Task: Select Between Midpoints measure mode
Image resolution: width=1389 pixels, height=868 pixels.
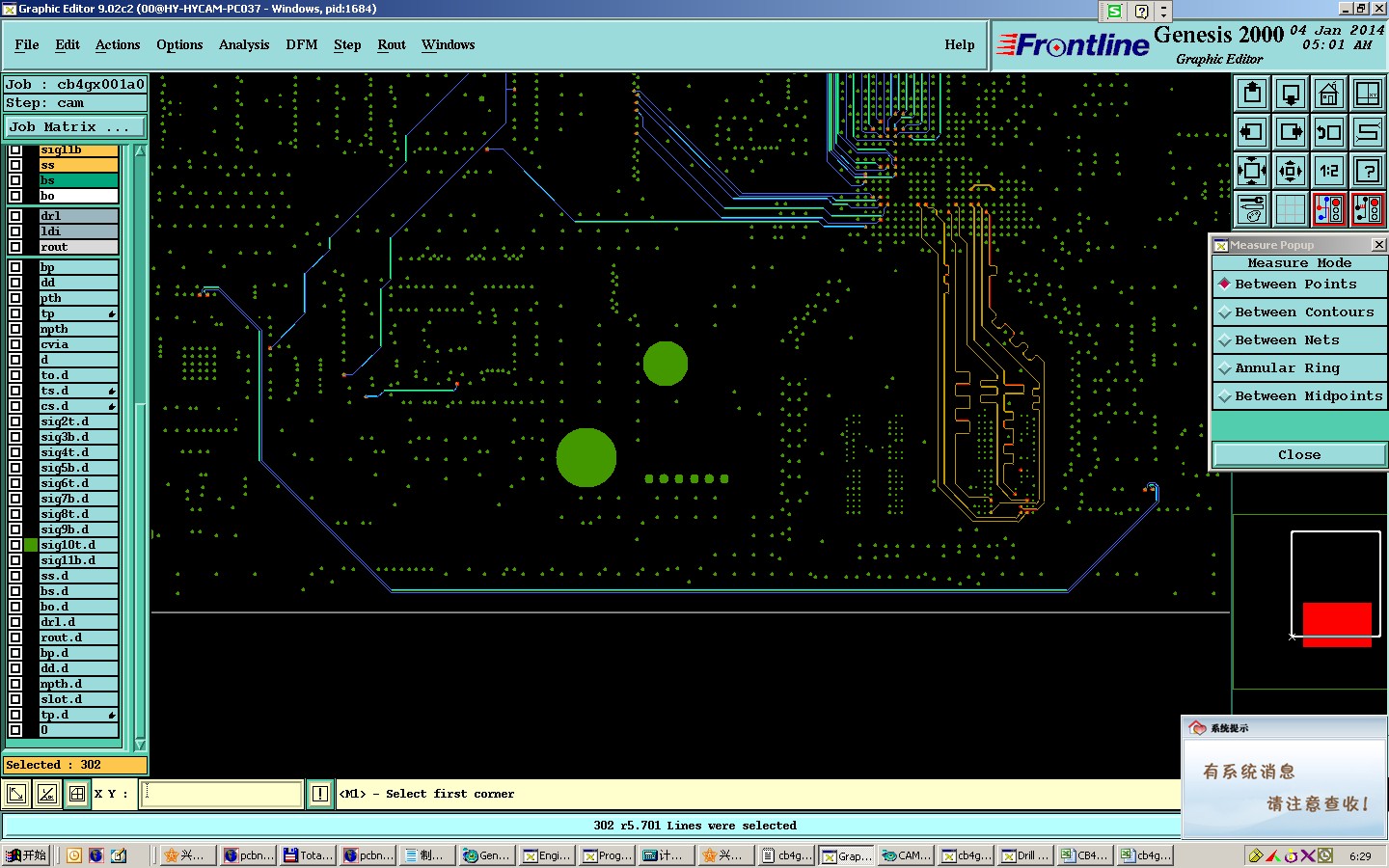Action: click(x=1299, y=395)
